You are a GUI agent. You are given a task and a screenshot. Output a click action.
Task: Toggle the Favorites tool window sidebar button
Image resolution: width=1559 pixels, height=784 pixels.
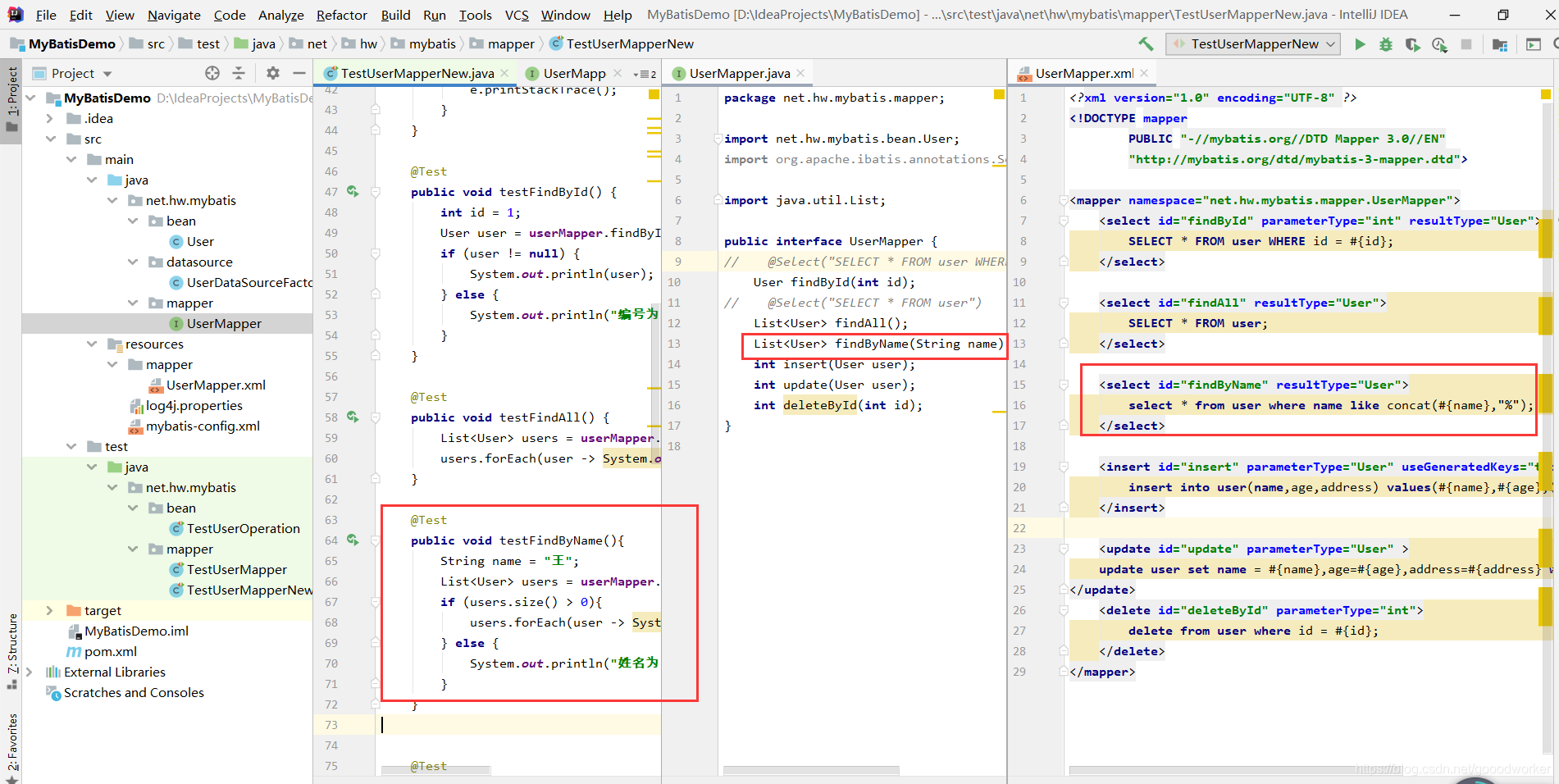[x=11, y=748]
